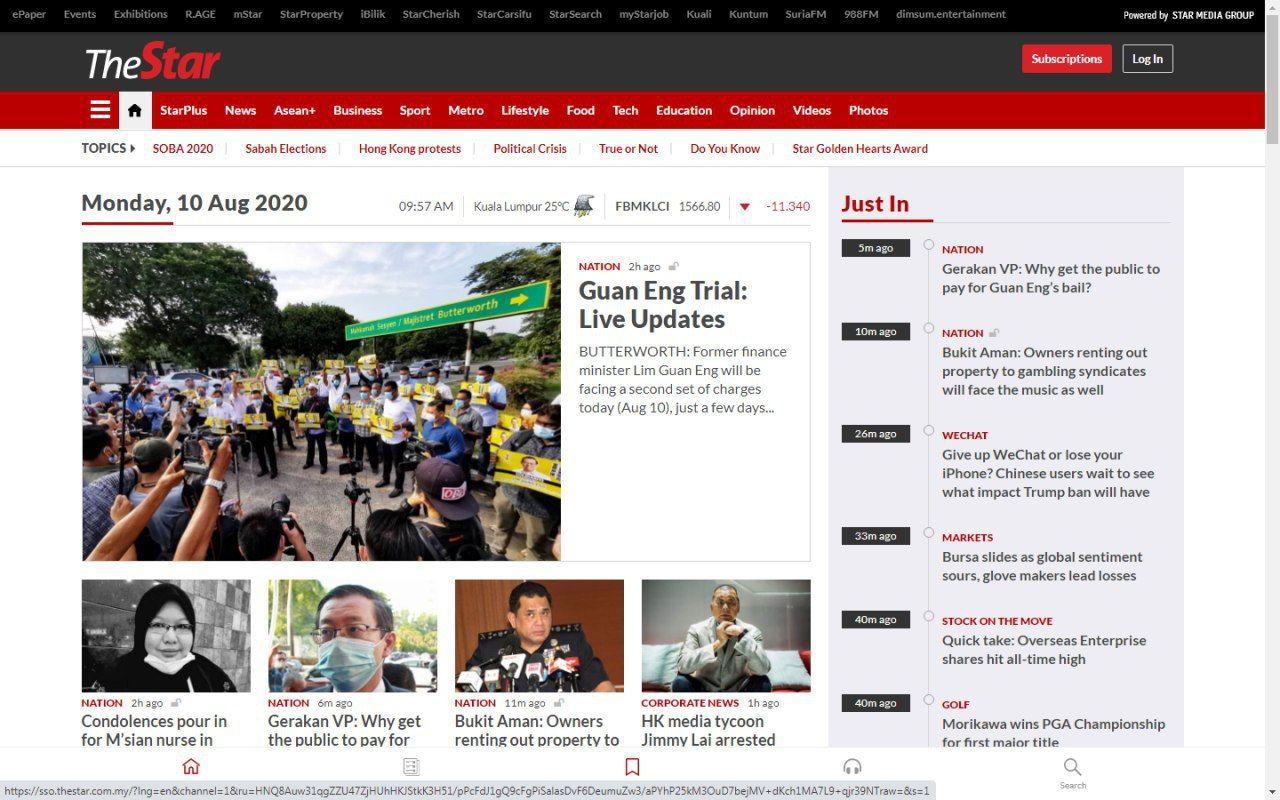Open Sabah Elections topic link

(285, 148)
